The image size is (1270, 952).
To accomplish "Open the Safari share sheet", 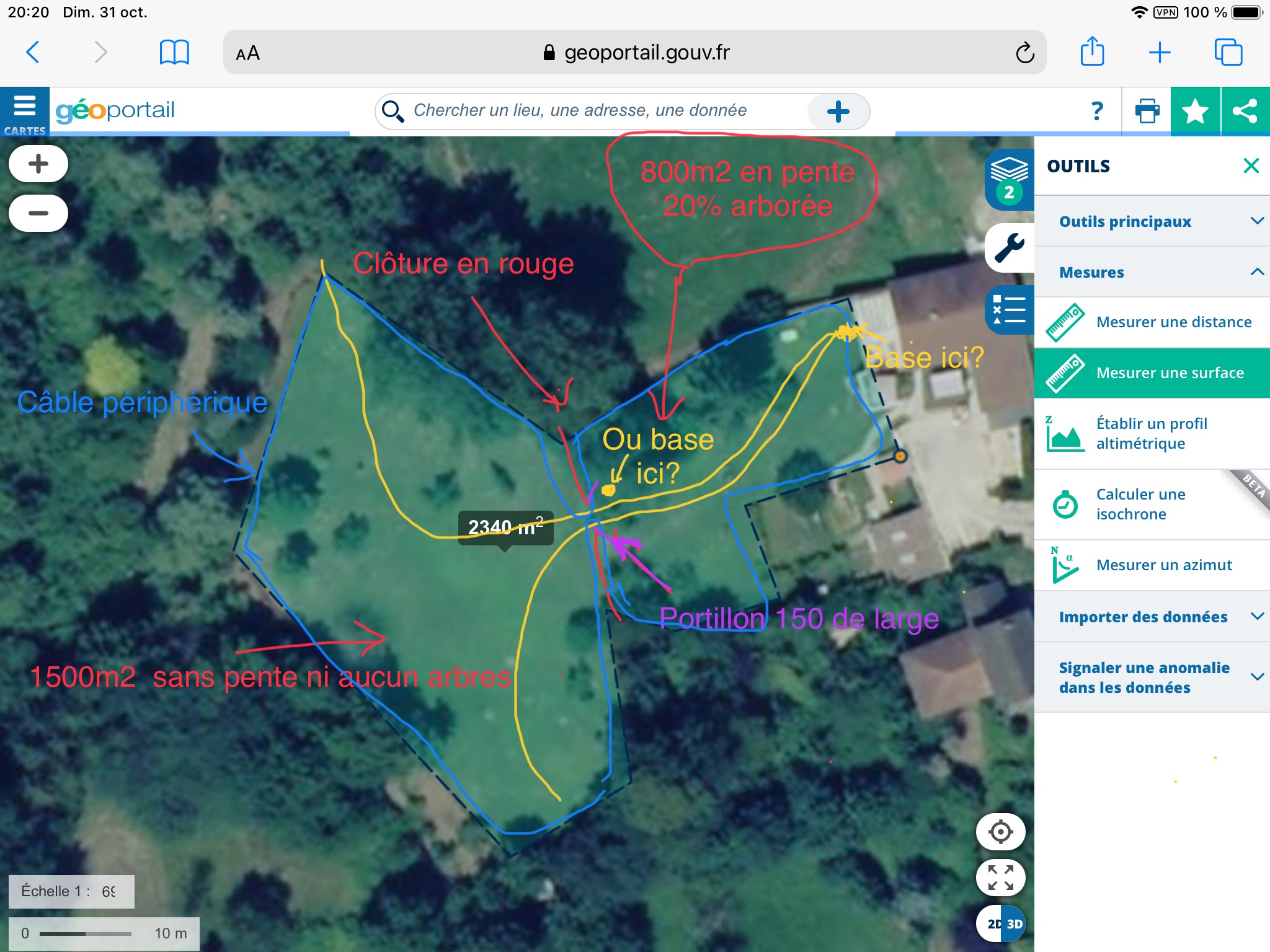I will pyautogui.click(x=1092, y=51).
